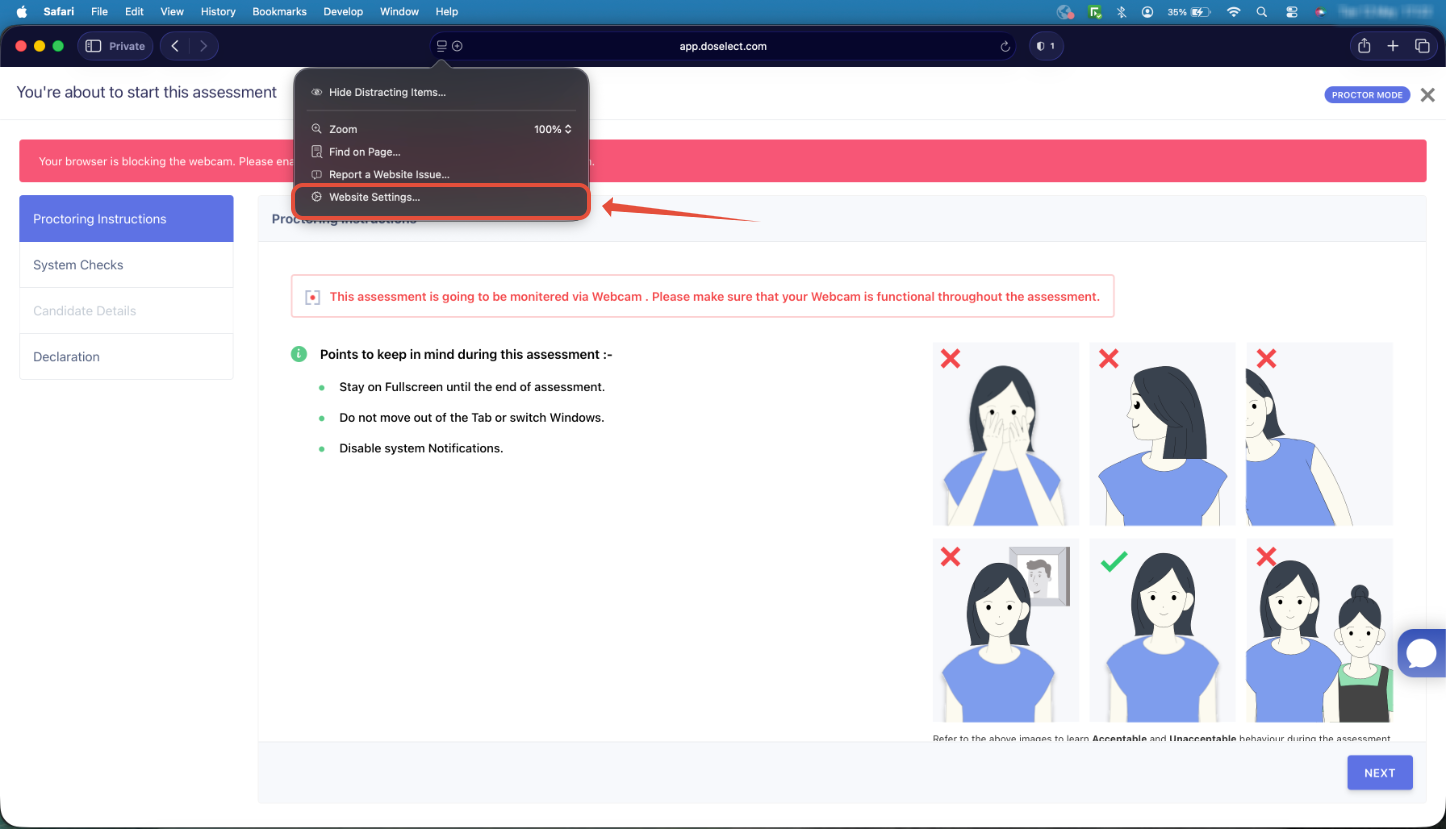Screen dimensions: 1446x829
Task: Open the Declaration tab
Action: (126, 357)
